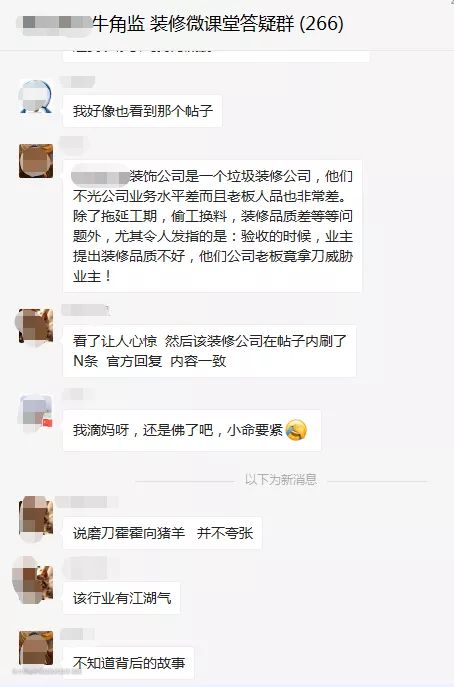Click the message 看了让人心惊 然后该装修公司

click(209, 351)
